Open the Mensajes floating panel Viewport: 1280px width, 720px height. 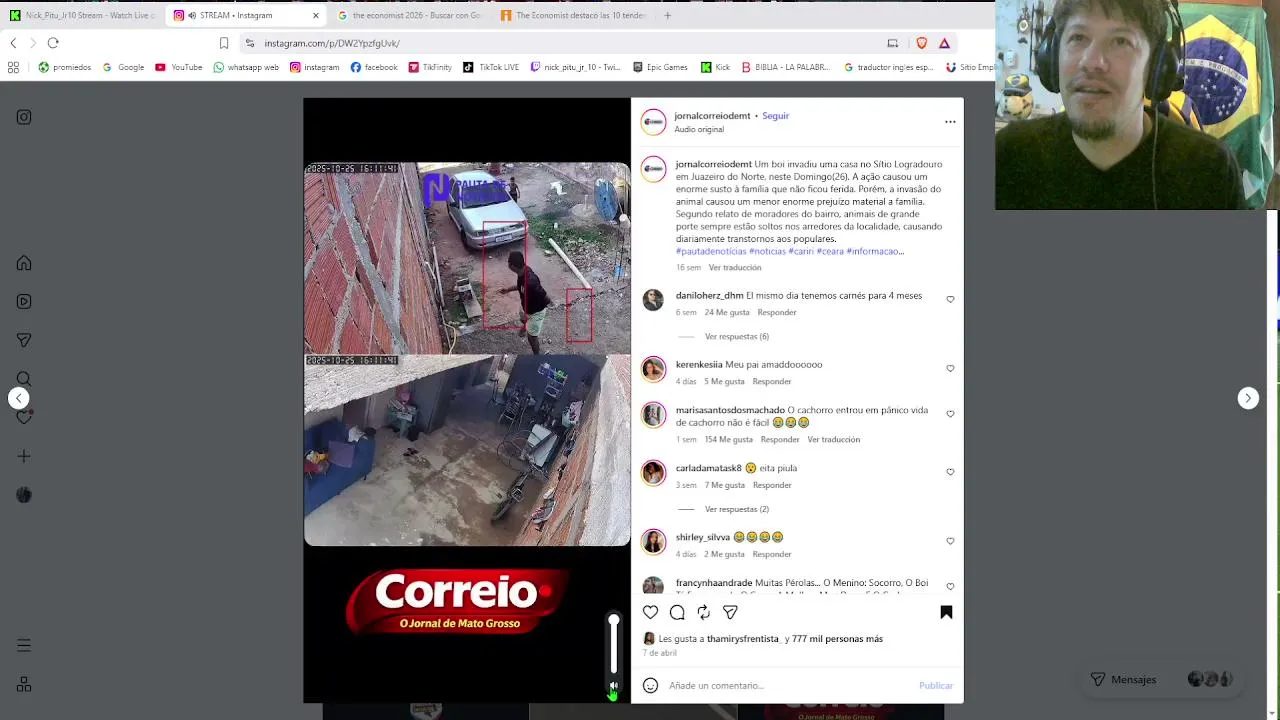pos(1163,679)
